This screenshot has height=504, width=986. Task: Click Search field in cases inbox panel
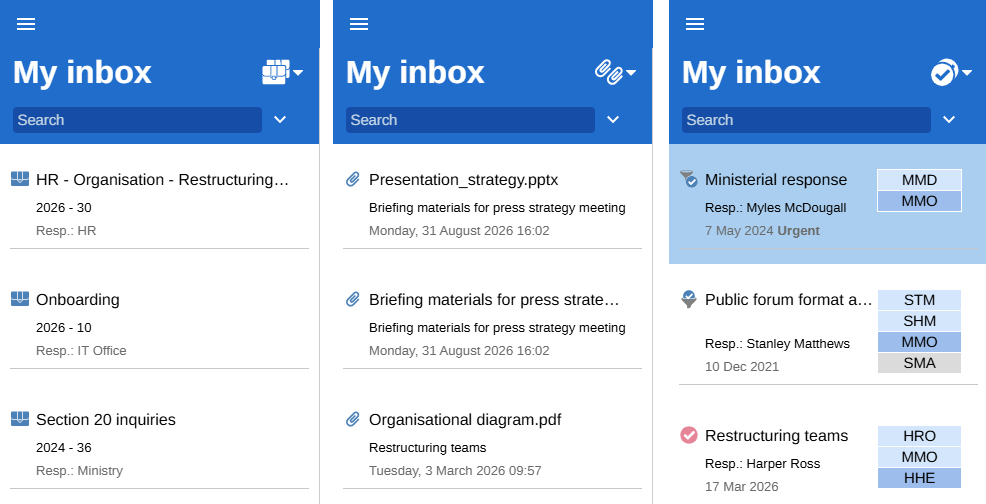point(137,120)
